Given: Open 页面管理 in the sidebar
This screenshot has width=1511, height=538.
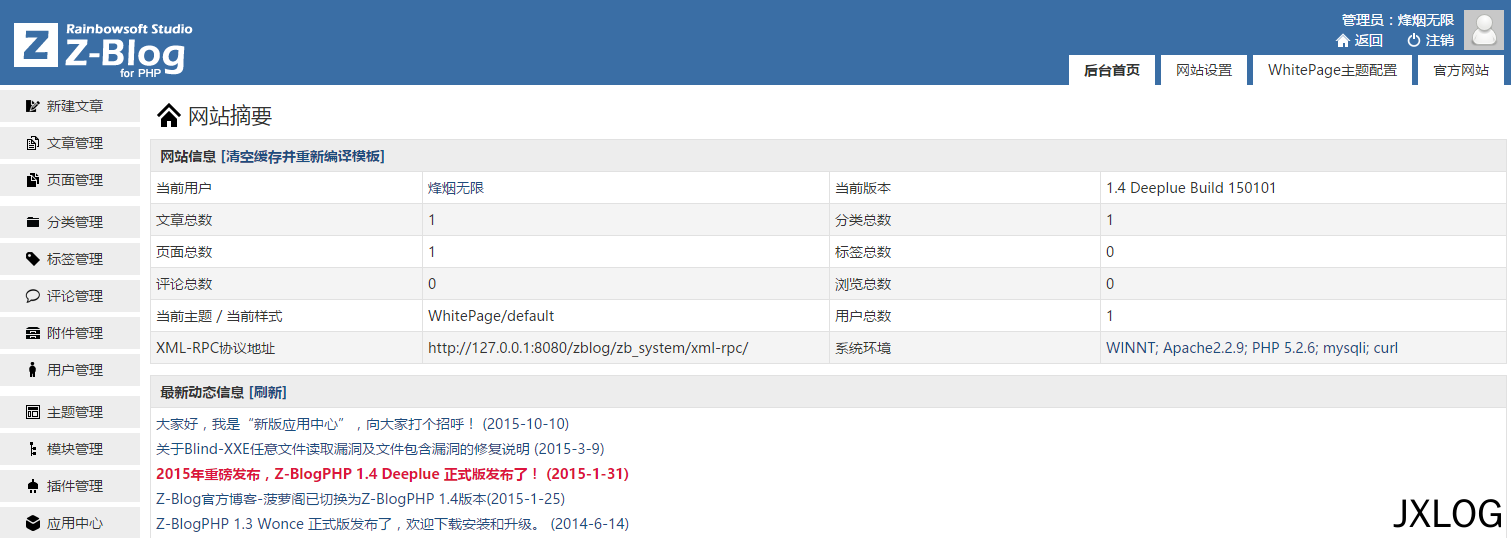Looking at the screenshot, I should [70, 180].
